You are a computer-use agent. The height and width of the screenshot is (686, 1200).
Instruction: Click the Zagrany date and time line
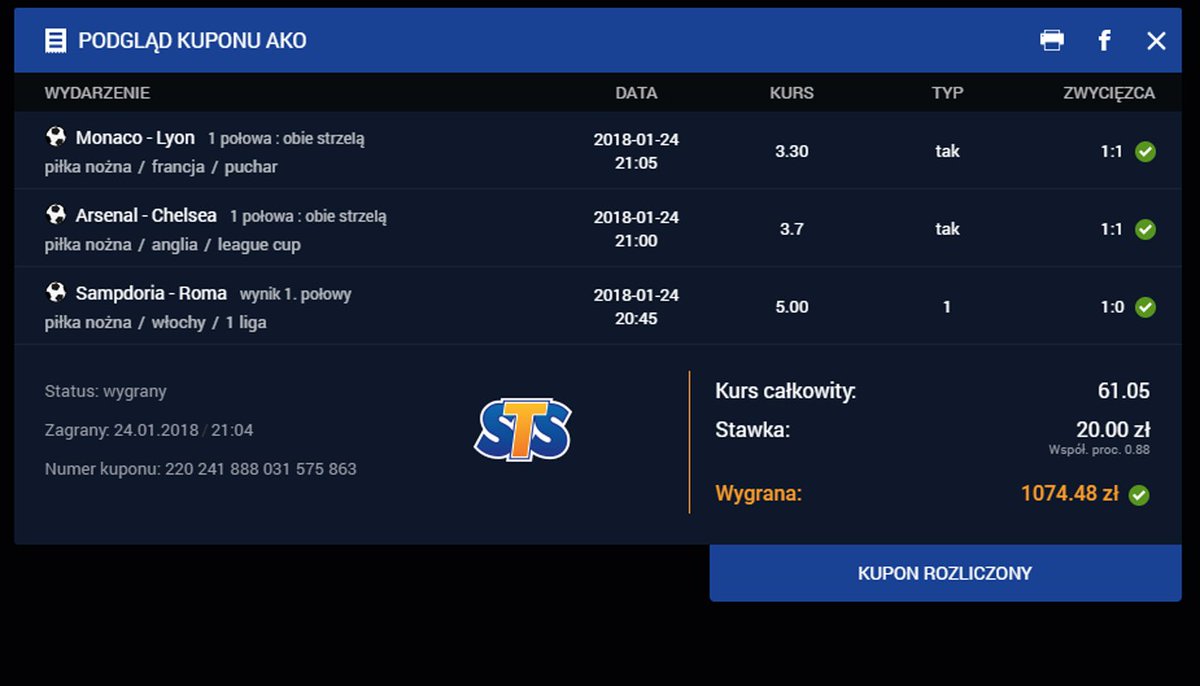coord(149,430)
